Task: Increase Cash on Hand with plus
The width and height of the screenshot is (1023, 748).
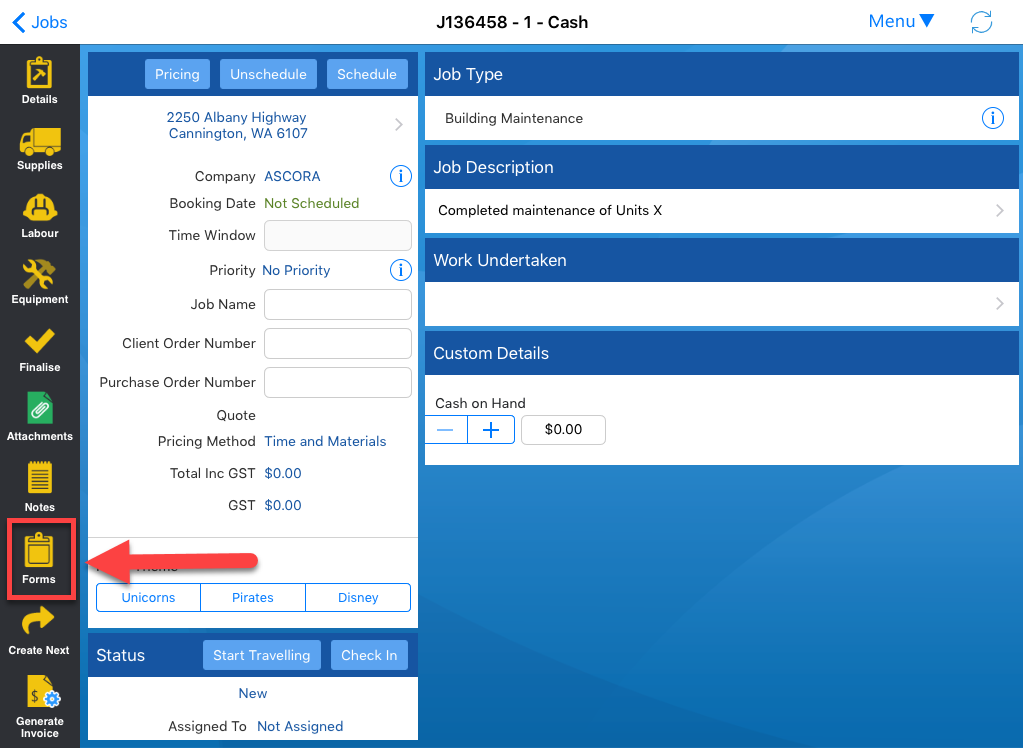Action: click(x=491, y=430)
